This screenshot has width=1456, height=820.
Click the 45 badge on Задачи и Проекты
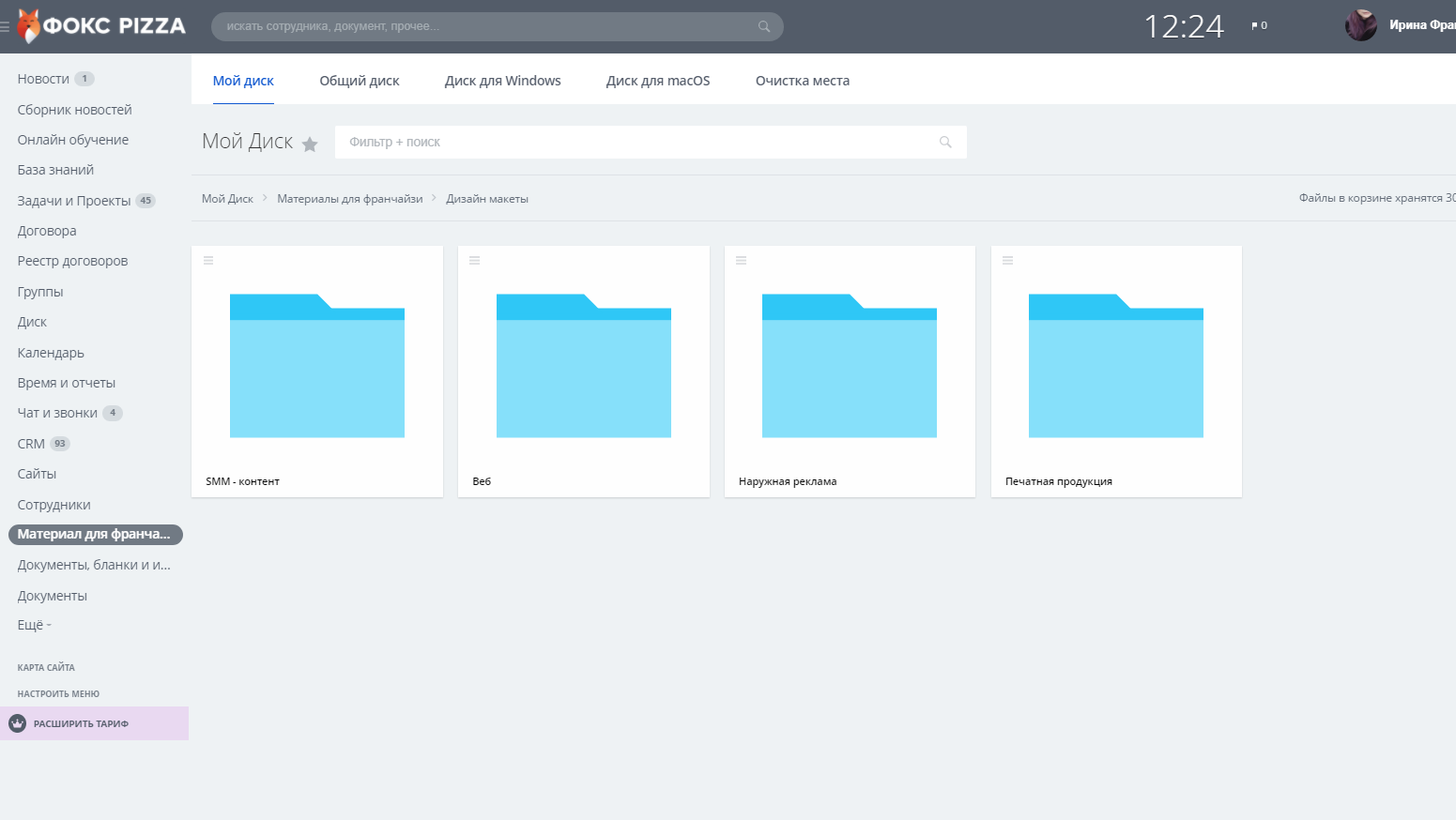click(x=146, y=201)
